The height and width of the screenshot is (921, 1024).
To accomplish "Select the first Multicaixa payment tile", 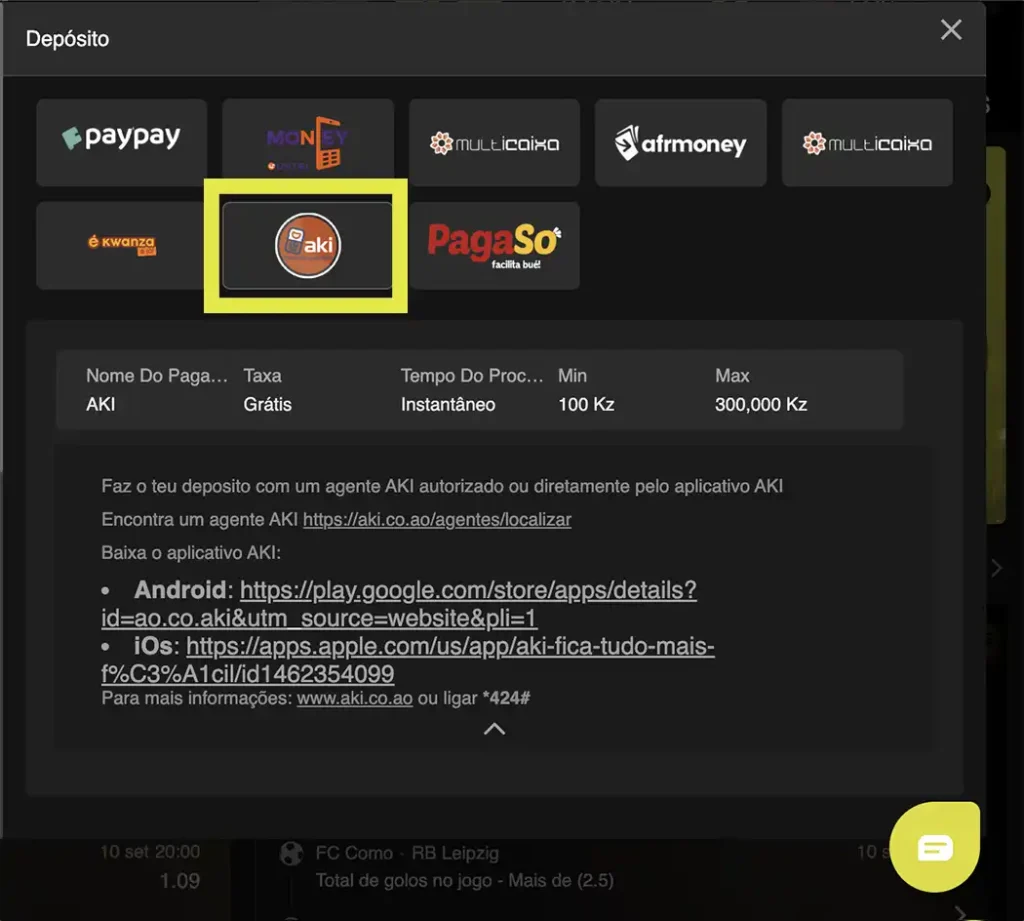I will 494,142.
